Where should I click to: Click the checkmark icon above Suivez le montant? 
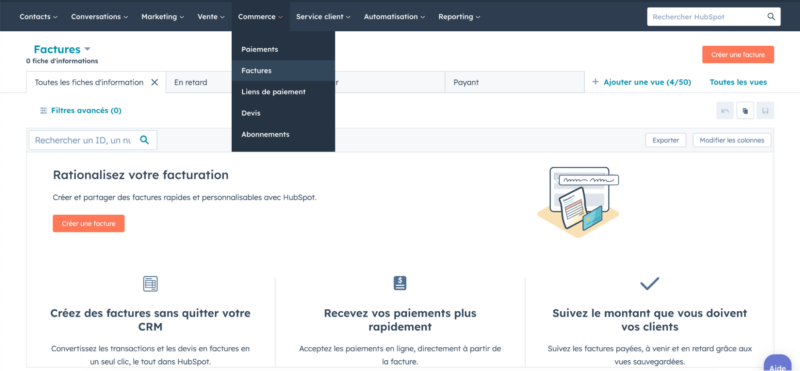click(649, 284)
